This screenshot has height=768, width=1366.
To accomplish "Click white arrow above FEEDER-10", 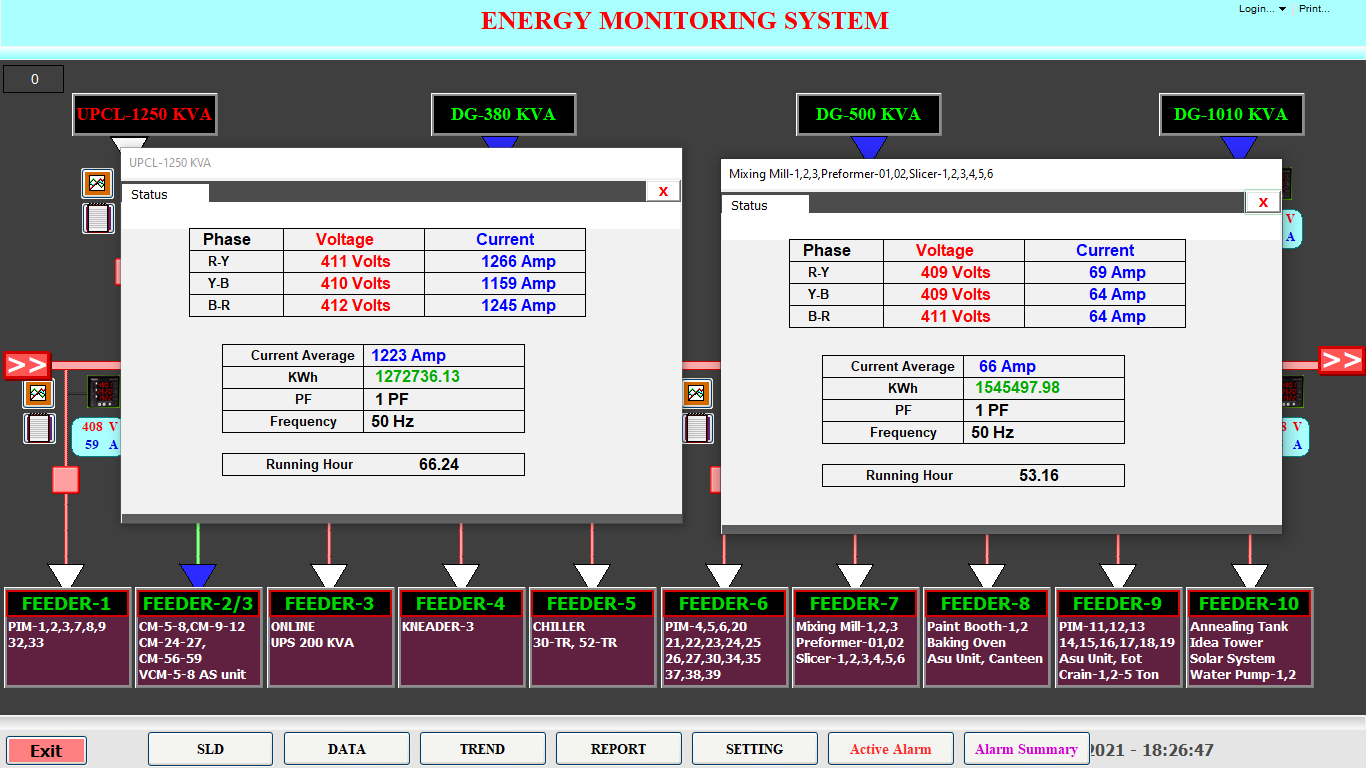I will tap(1249, 576).
